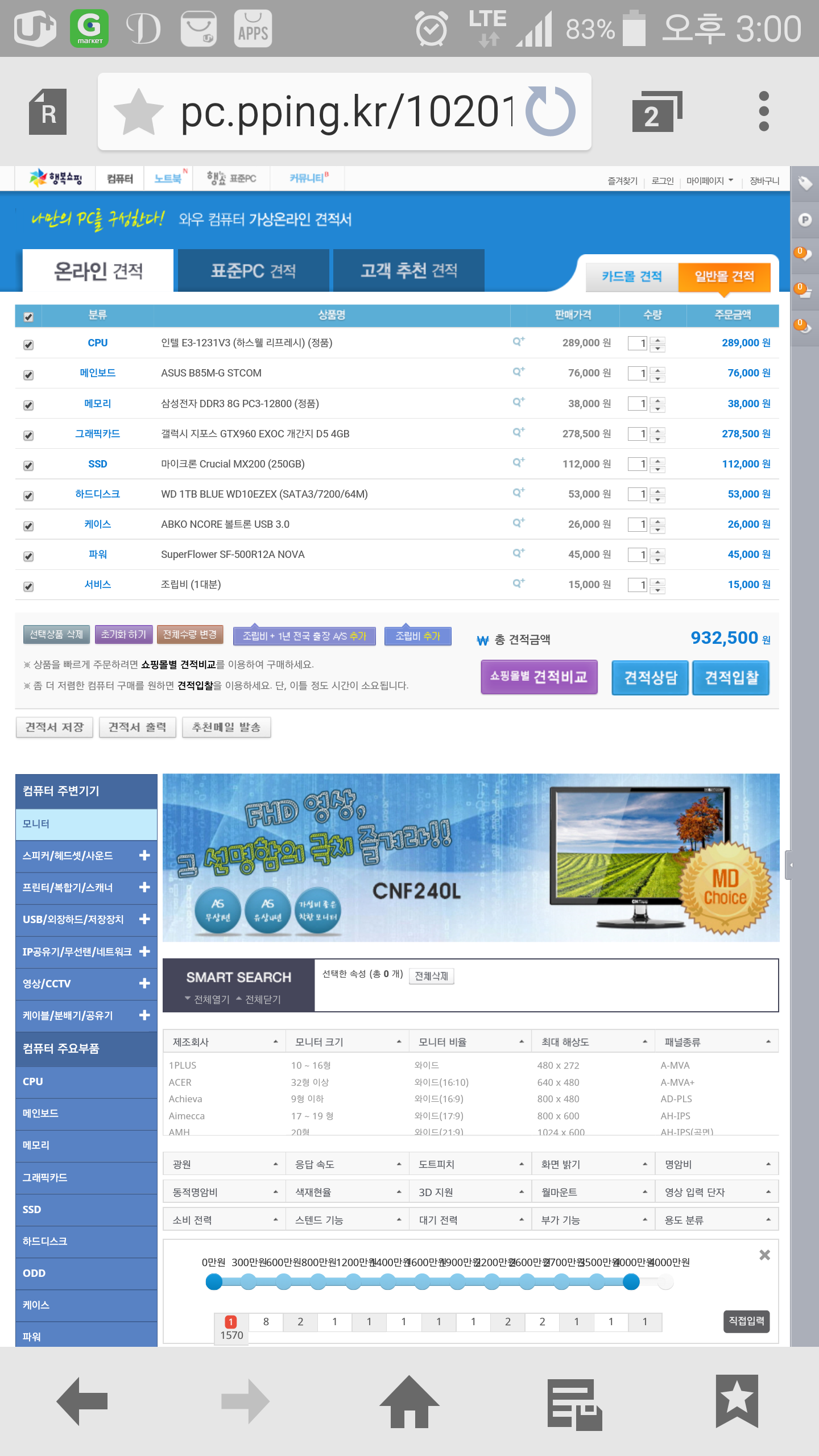
Task: Open the browser three-dot overflow menu
Action: [764, 111]
